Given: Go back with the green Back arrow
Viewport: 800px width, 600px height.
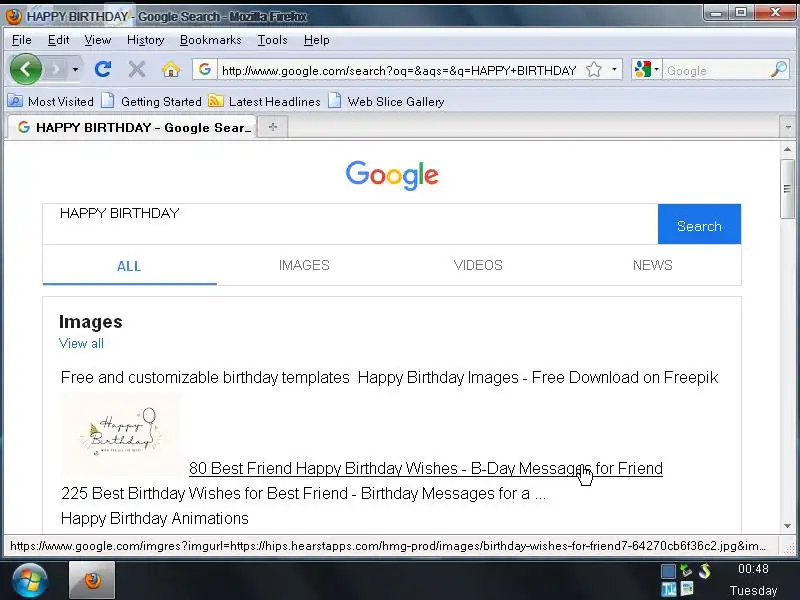Looking at the screenshot, I should tap(26, 69).
